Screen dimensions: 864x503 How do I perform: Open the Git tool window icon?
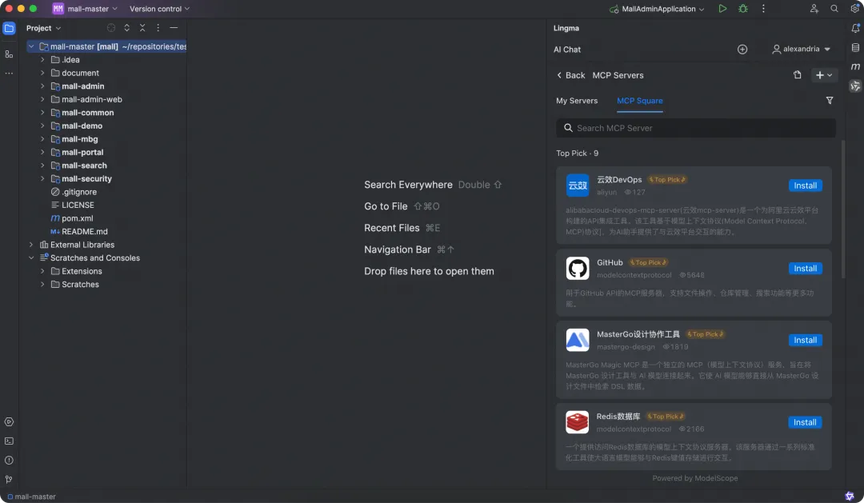coord(9,479)
